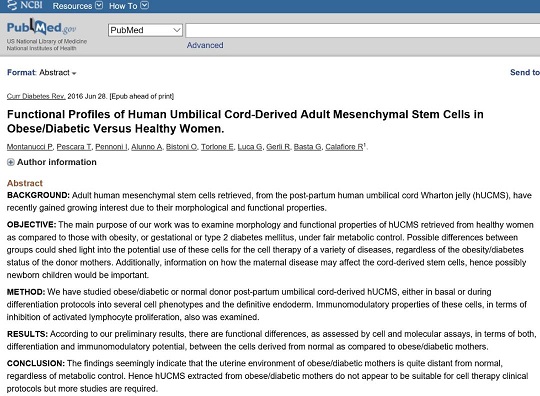Click the PubMed.gov logo

pos(41,27)
